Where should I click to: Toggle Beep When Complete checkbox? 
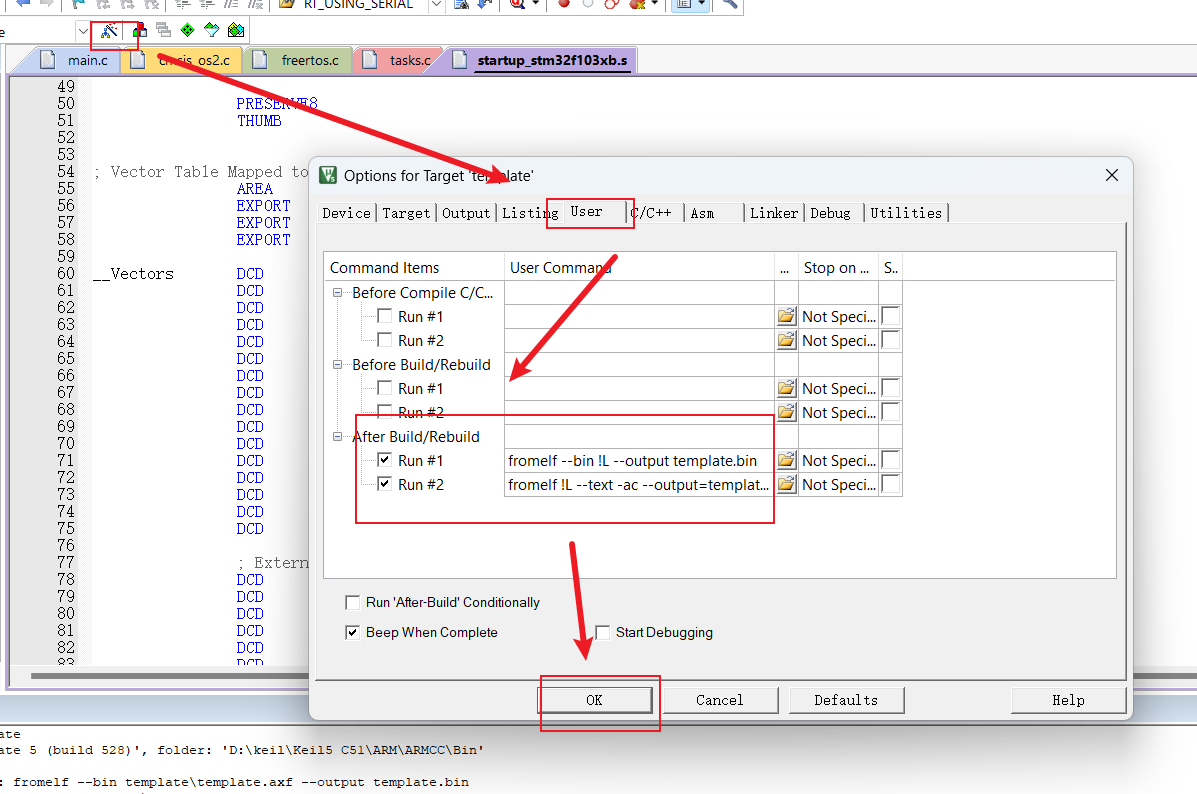353,632
